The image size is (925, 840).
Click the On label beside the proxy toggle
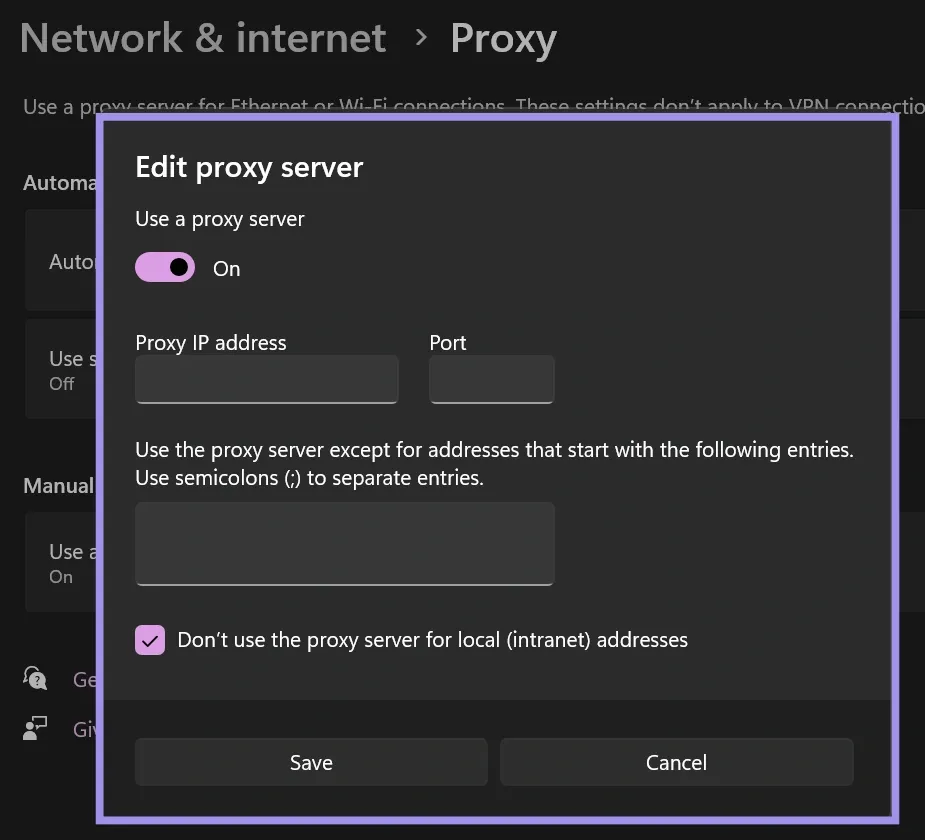226,268
